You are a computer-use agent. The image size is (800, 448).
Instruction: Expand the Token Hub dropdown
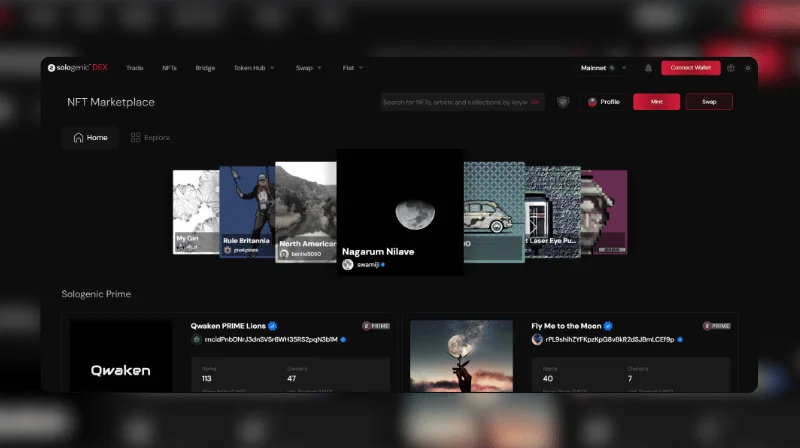(254, 68)
